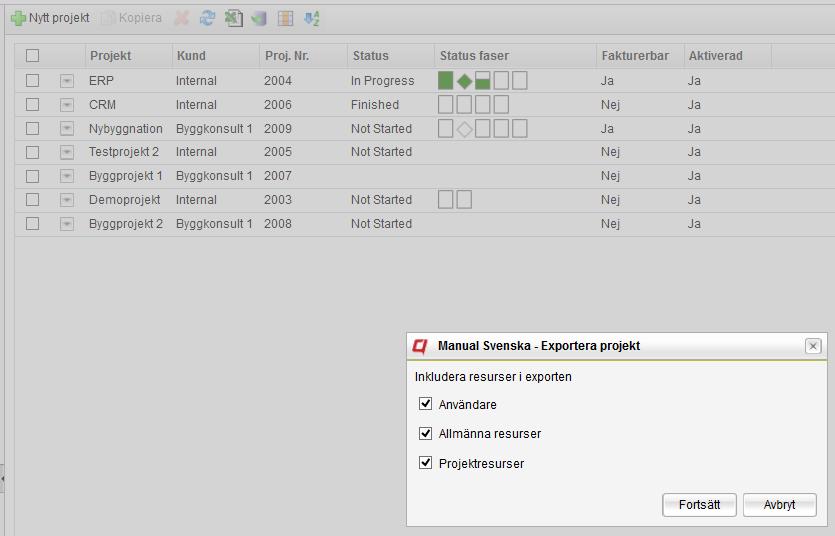Click project number 2003
Screen dimensions: 835x536
tap(278, 200)
